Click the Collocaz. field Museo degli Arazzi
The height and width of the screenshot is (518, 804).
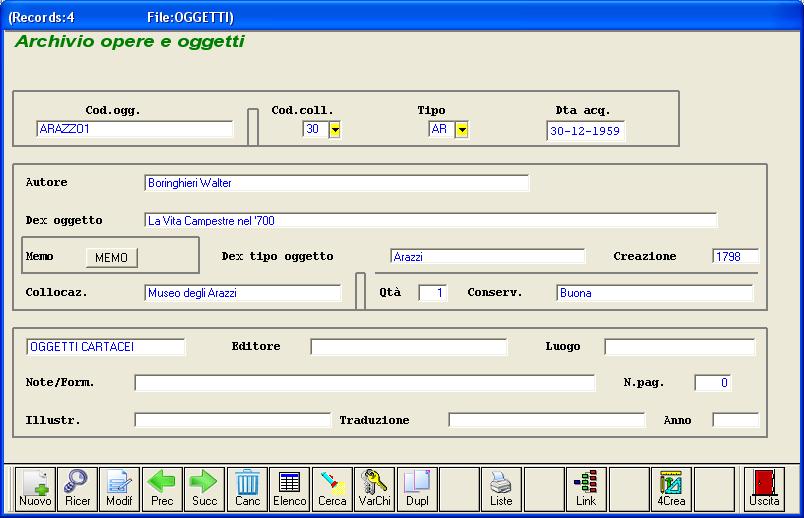pos(243,293)
